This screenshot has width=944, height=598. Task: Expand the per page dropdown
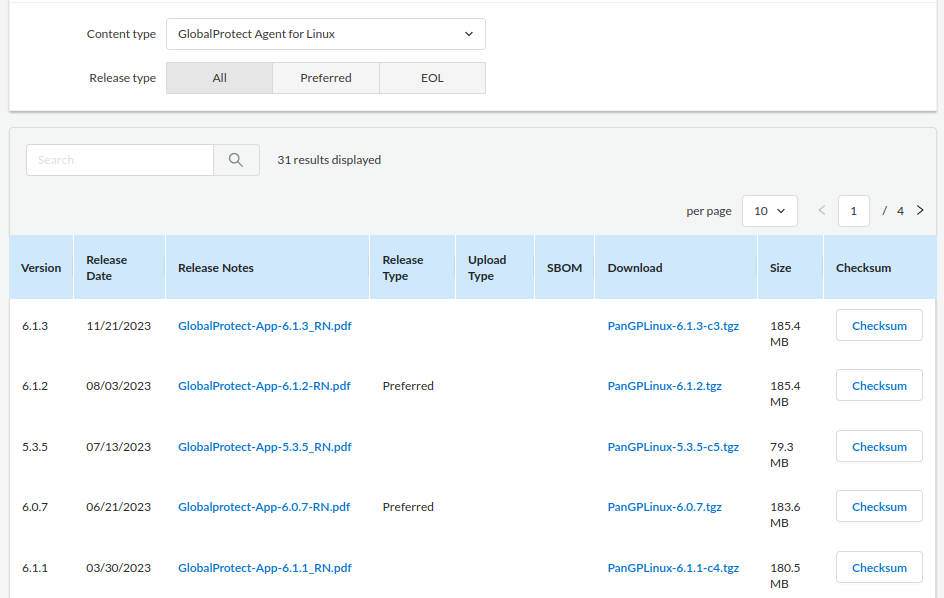click(x=769, y=211)
